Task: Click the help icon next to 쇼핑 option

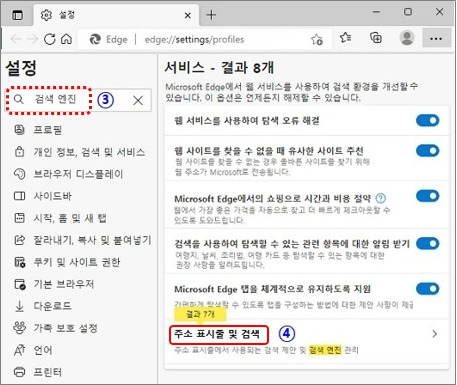Action: [x=380, y=198]
